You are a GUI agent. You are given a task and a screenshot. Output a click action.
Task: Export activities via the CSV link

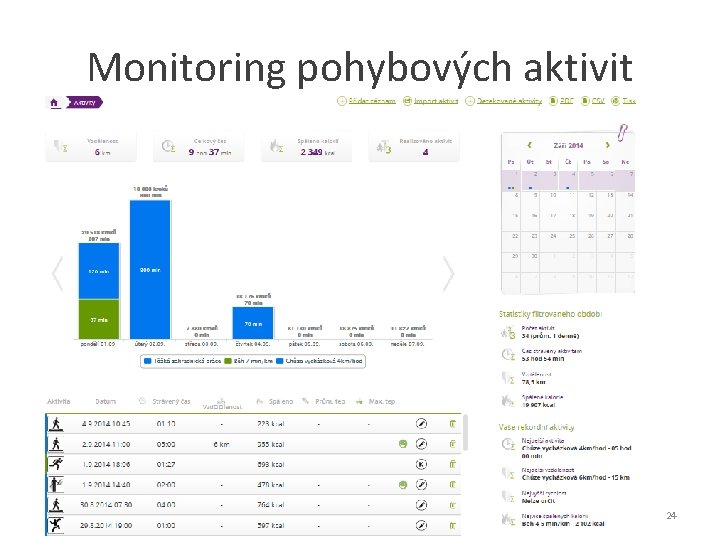(598, 101)
